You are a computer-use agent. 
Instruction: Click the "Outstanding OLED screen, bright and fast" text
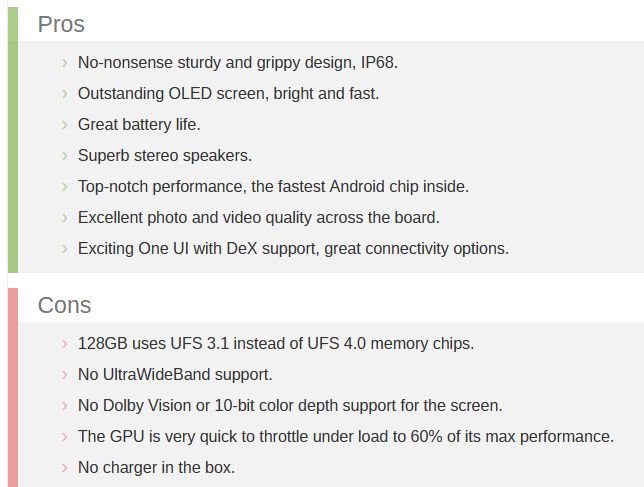pos(228,94)
